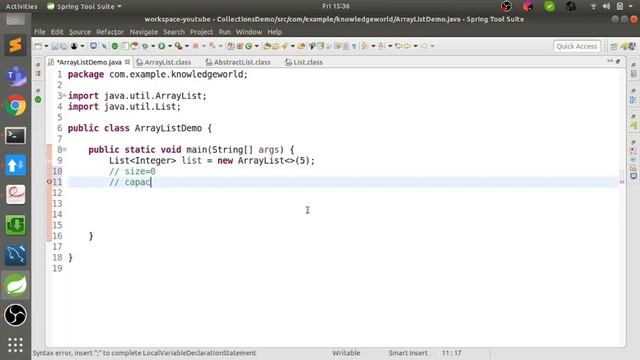Click the error marker on line 11
Screen dimensions: 640x360
click(x=49, y=182)
